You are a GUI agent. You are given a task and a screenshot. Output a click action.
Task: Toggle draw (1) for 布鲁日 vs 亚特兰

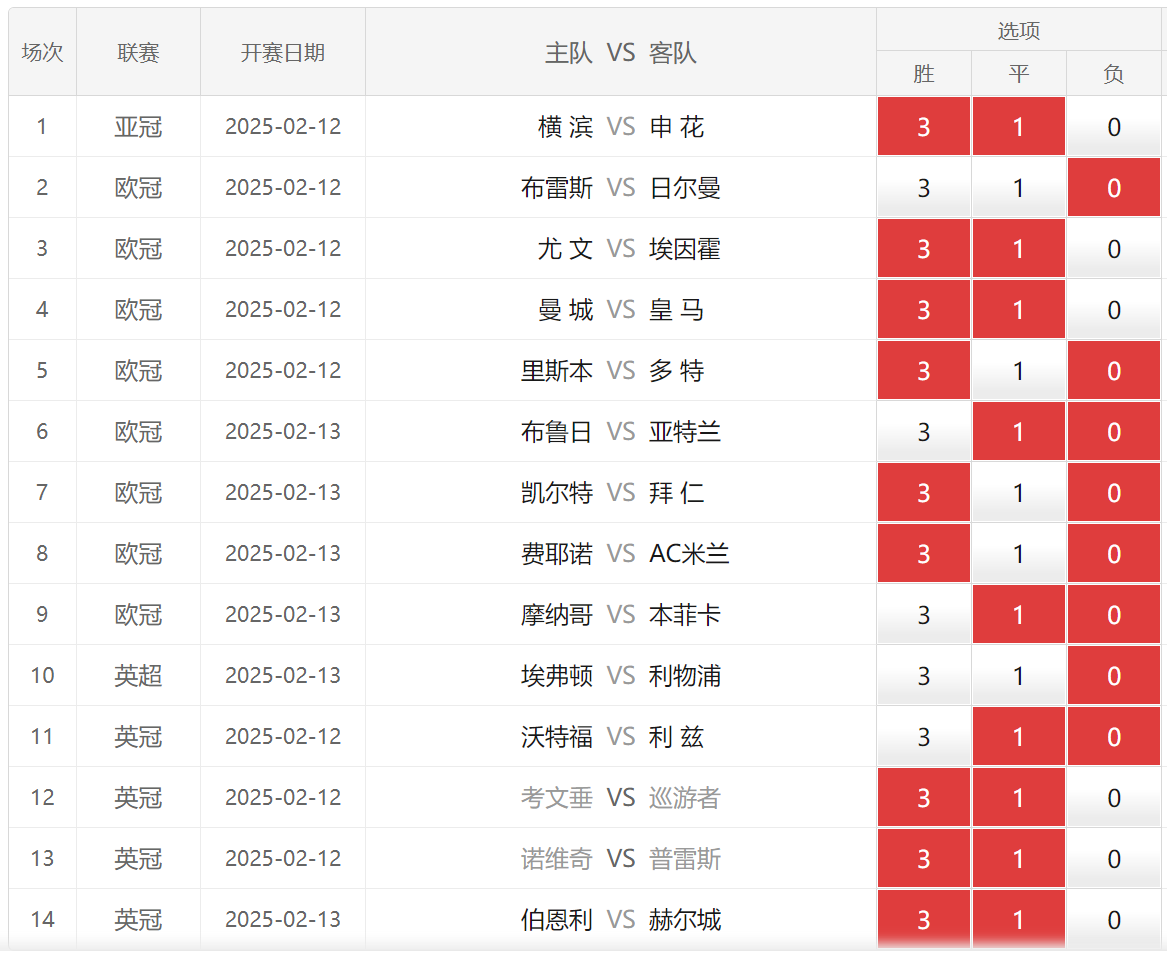[1018, 432]
